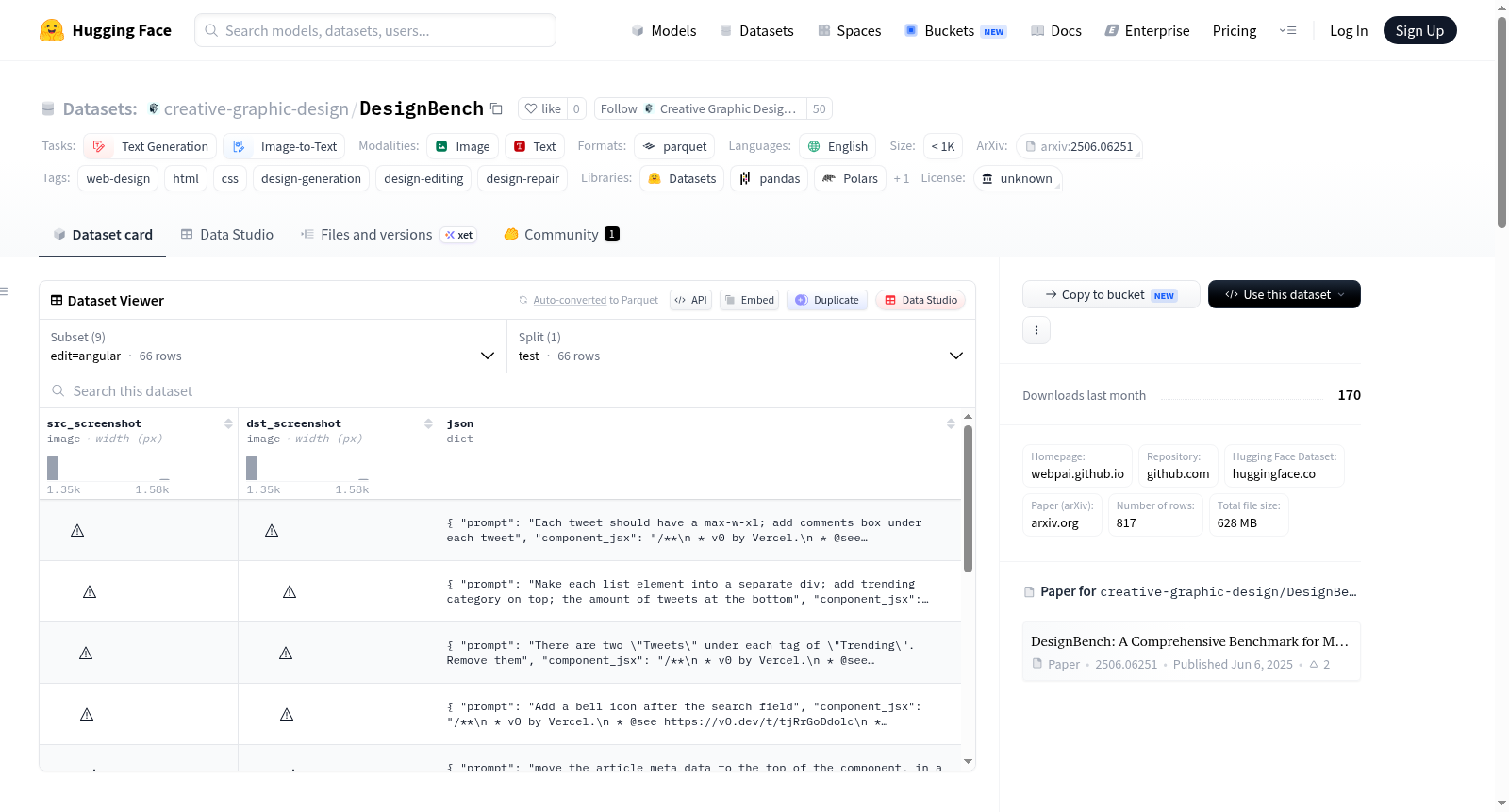Open Files and versions tab
The width and height of the screenshot is (1509, 812).
(389, 234)
